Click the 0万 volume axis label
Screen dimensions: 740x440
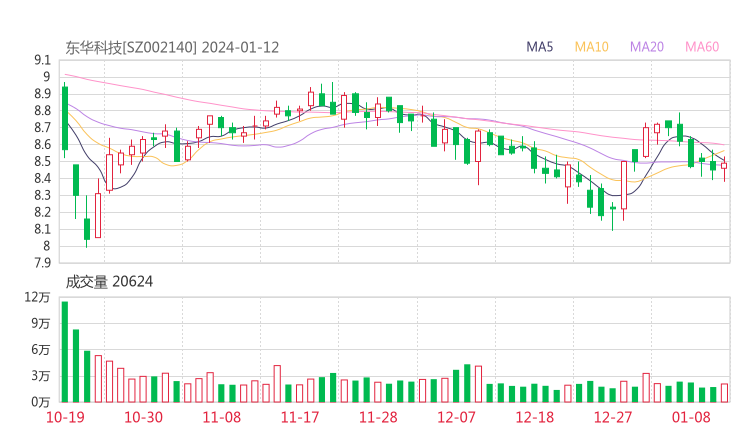[x=41, y=402]
